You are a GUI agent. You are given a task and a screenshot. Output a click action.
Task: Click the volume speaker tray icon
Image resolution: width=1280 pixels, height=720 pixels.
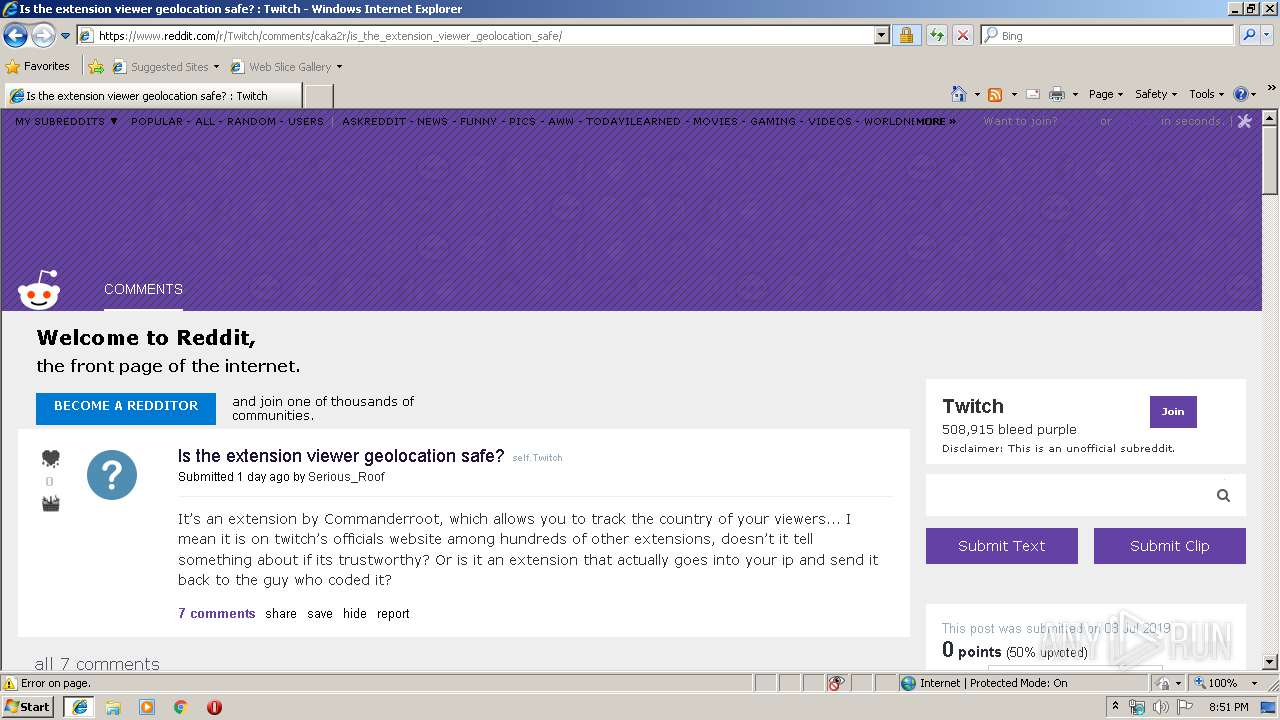1160,707
